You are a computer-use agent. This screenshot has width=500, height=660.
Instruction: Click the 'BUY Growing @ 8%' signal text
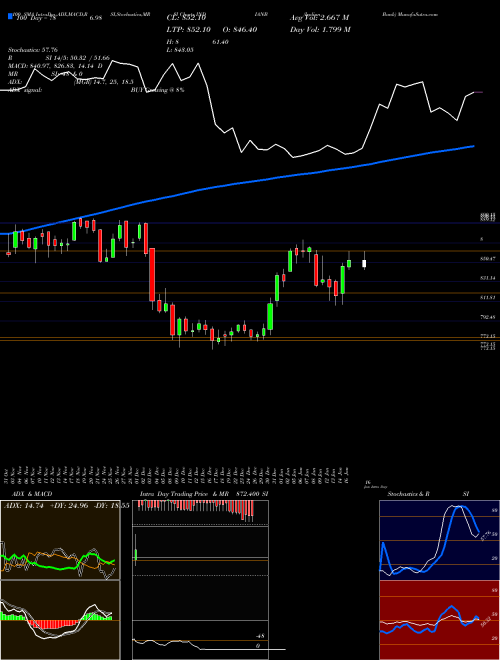click(x=157, y=90)
